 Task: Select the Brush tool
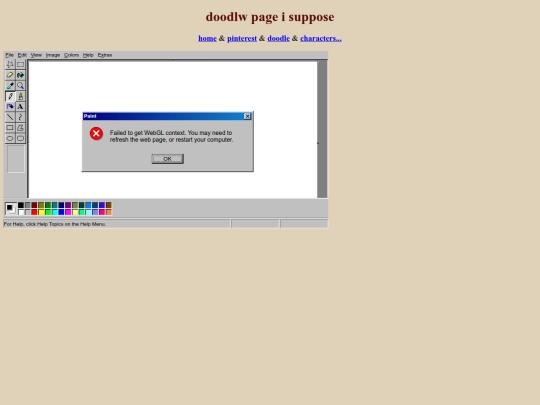click(20, 96)
